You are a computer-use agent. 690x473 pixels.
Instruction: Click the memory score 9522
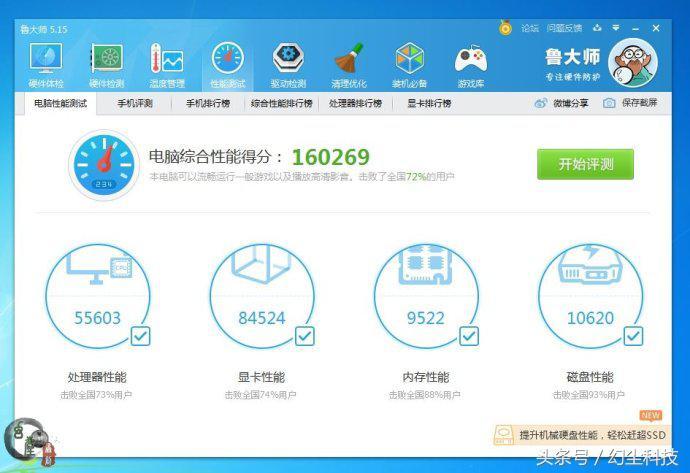coord(426,318)
